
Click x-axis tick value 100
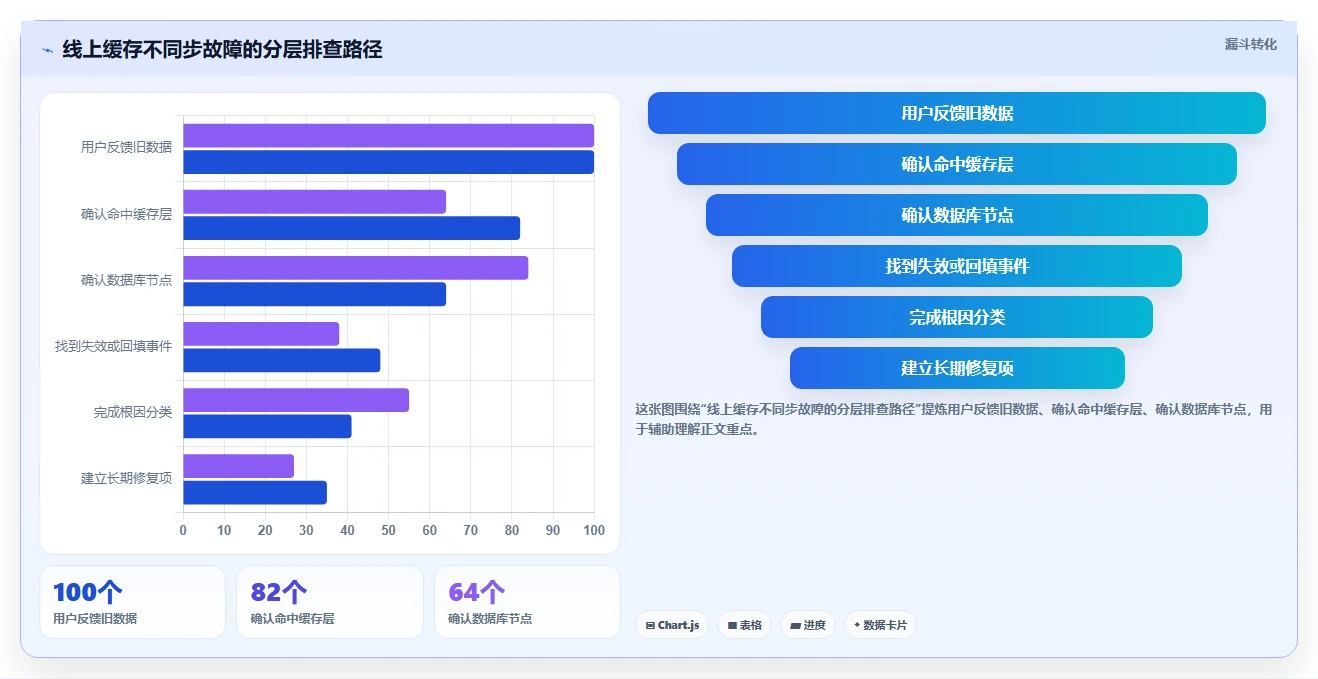click(x=594, y=530)
